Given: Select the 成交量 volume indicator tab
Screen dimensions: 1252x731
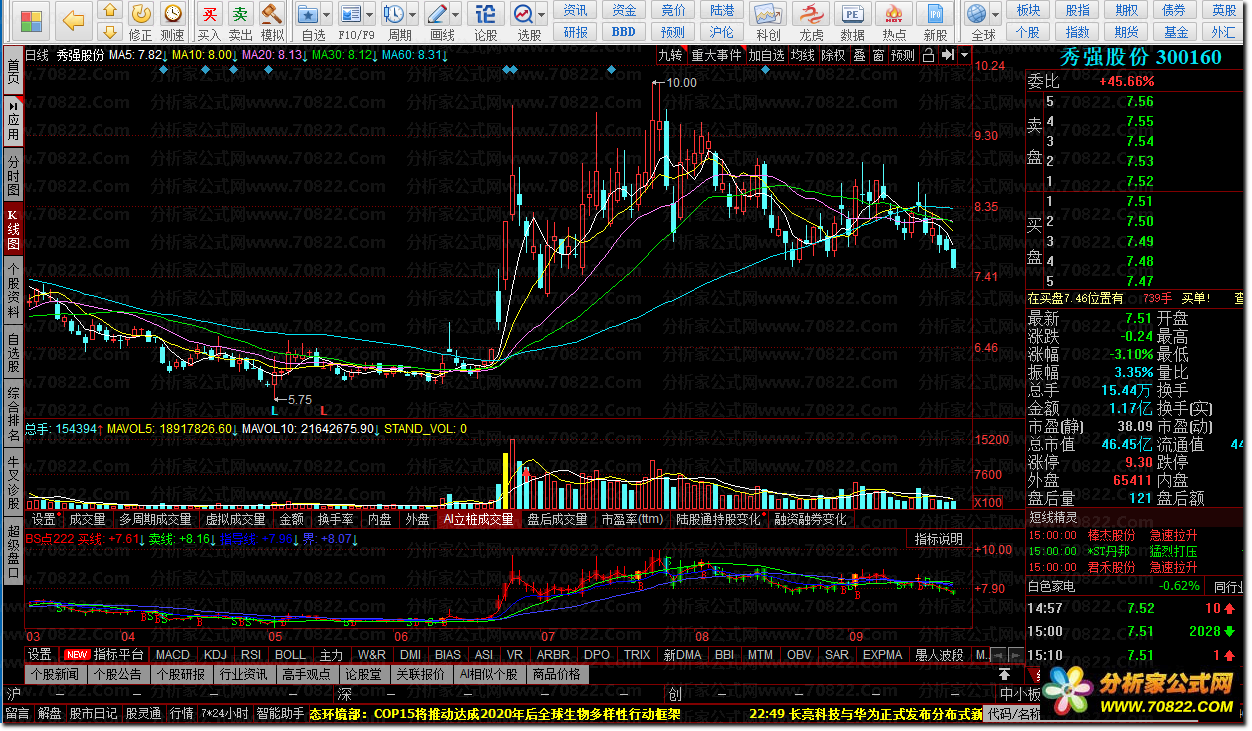Looking at the screenshot, I should point(87,519).
